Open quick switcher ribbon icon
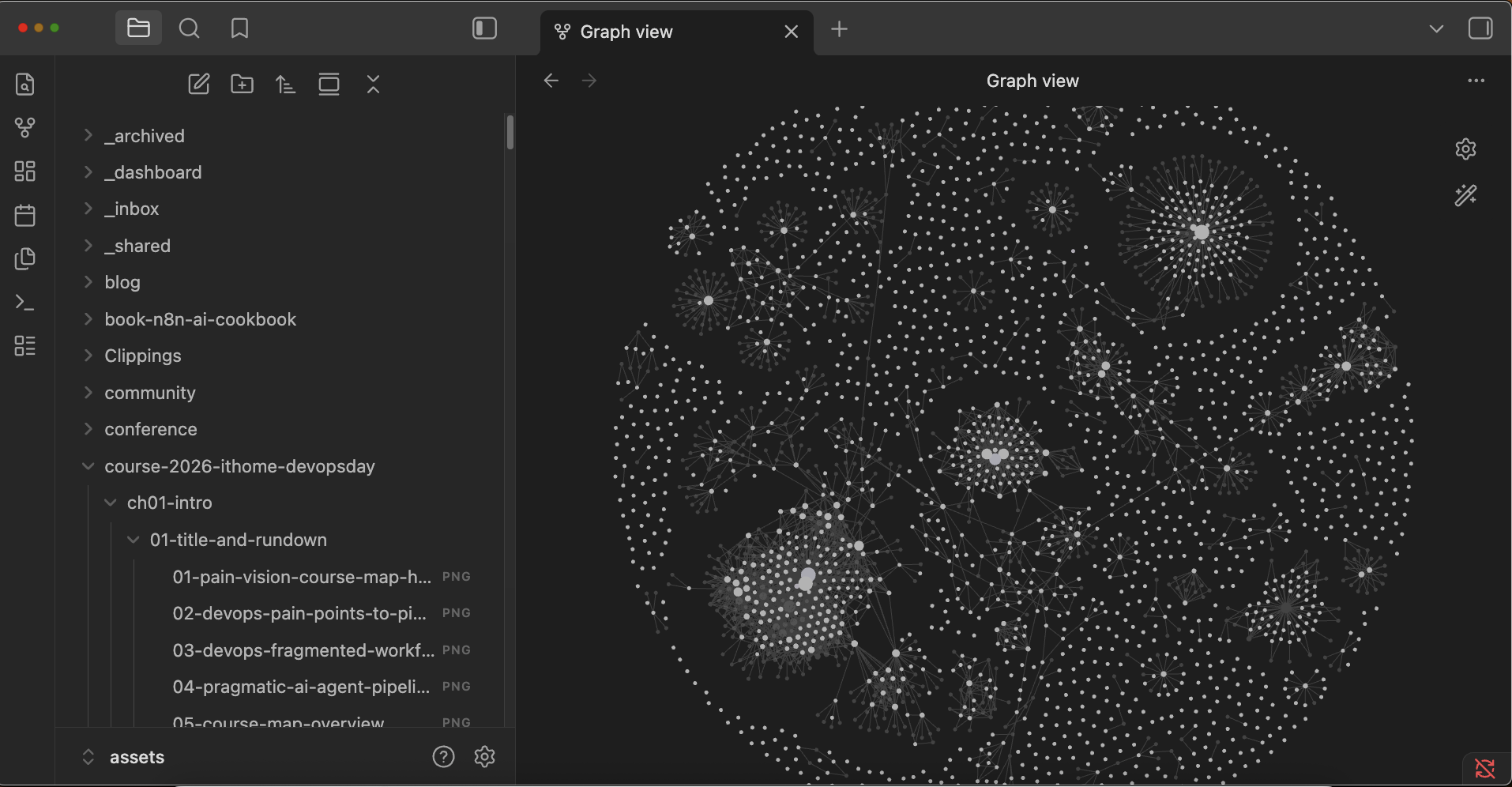This screenshot has width=1512, height=787. pos(25,84)
